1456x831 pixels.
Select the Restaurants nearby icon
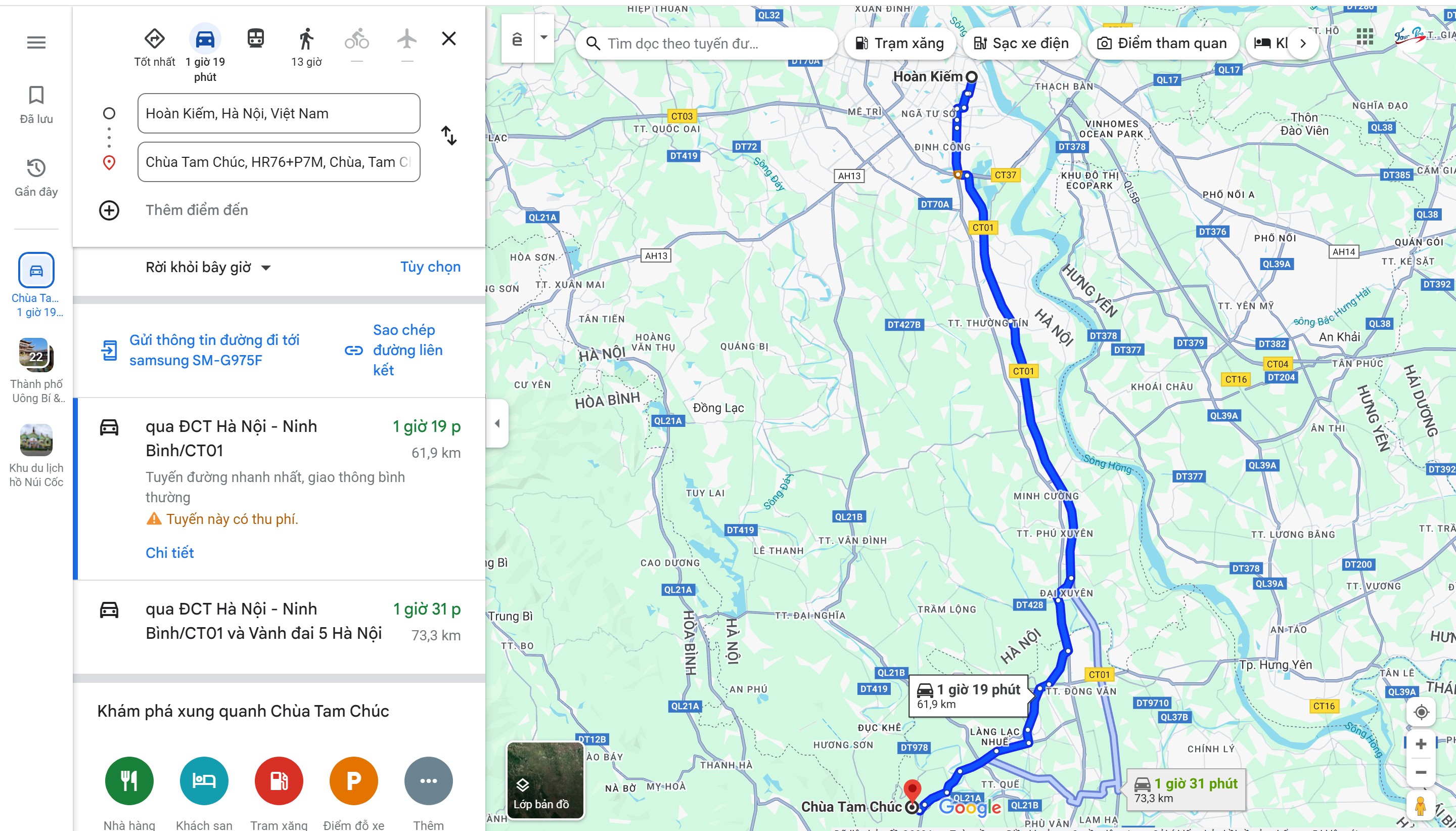129,780
